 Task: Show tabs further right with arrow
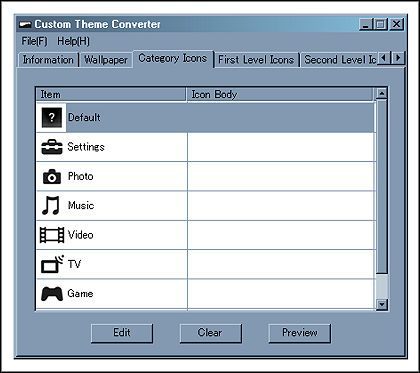[398, 58]
